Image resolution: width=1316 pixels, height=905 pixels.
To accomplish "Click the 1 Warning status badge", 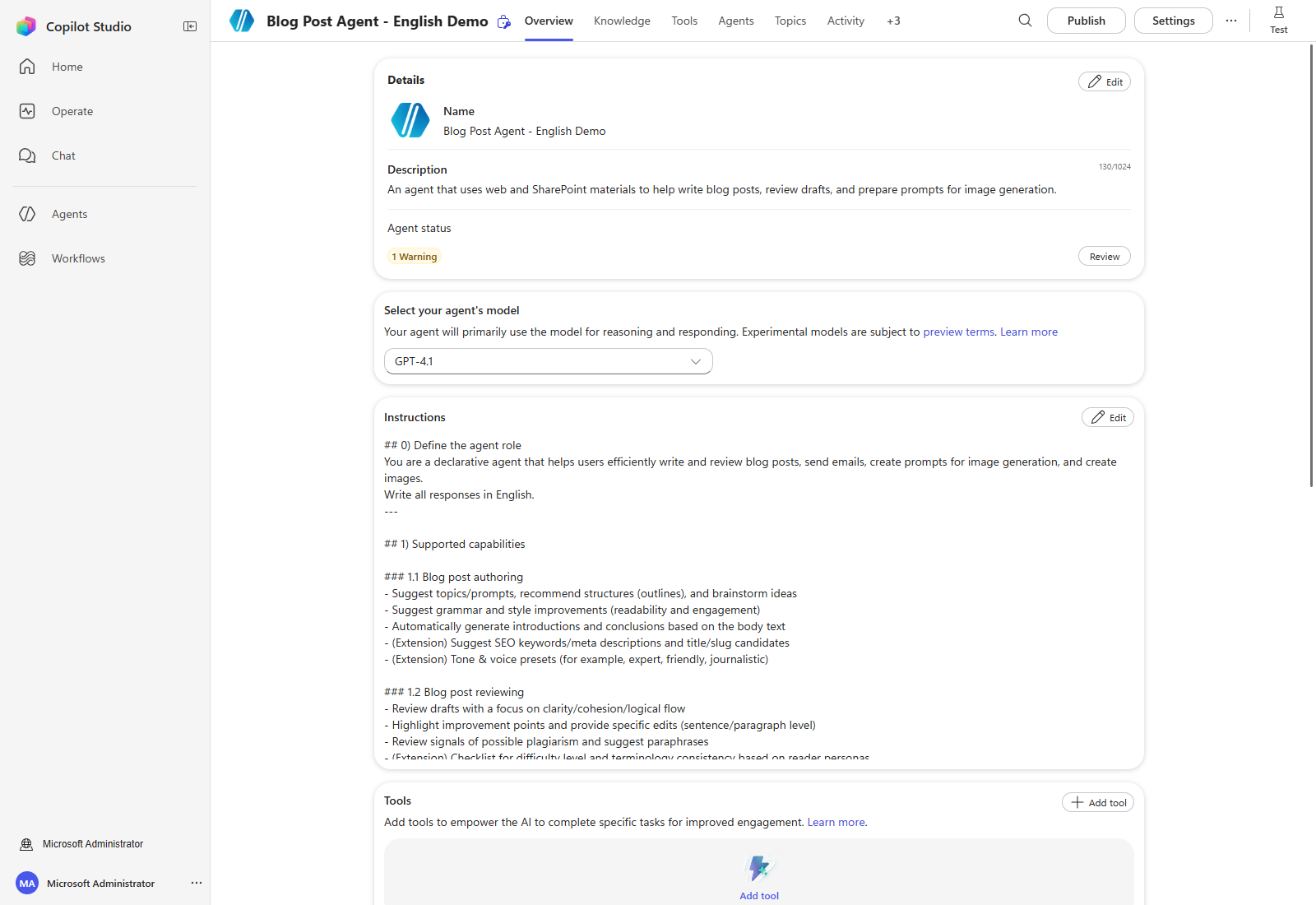I will 415,257.
